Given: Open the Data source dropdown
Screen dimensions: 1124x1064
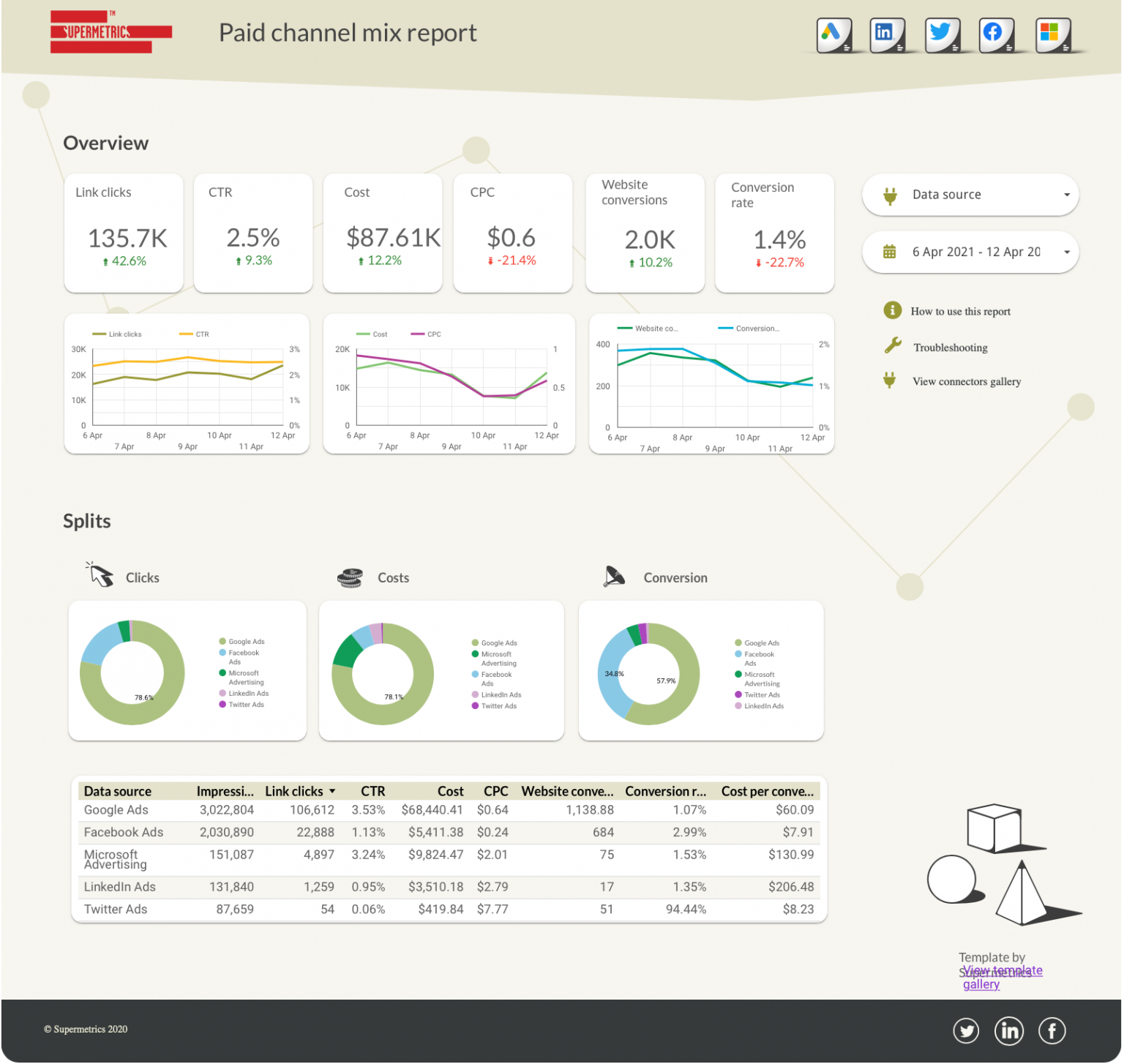Looking at the screenshot, I should tap(970, 195).
